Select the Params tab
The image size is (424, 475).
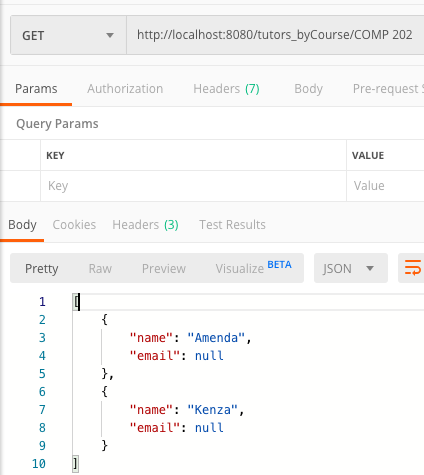coord(36,89)
